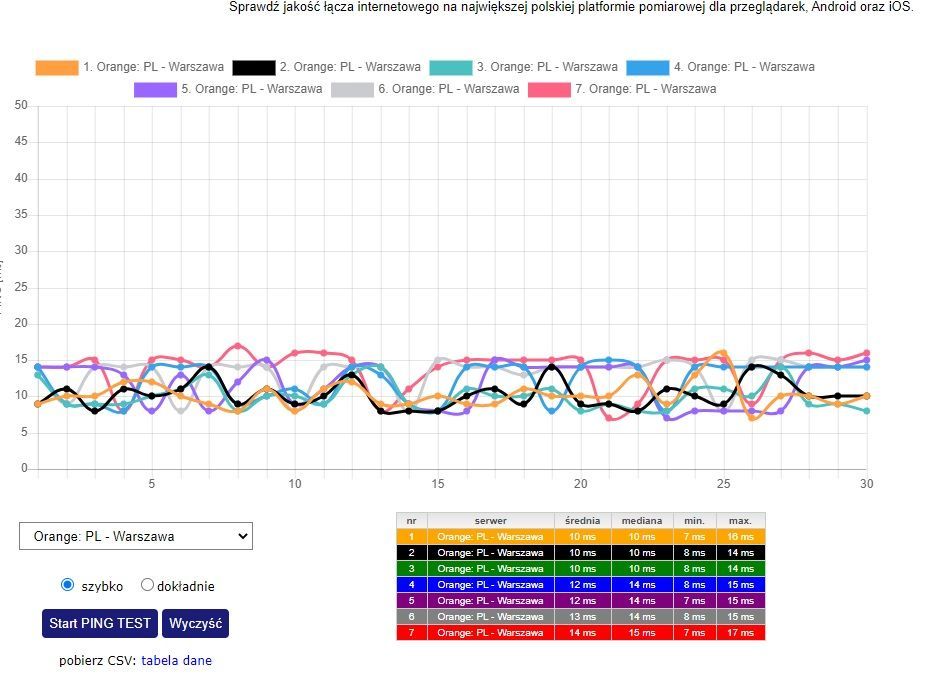Click the 'średnia' column header in table
Viewport: 939px width, 682px height.
pyautogui.click(x=581, y=521)
